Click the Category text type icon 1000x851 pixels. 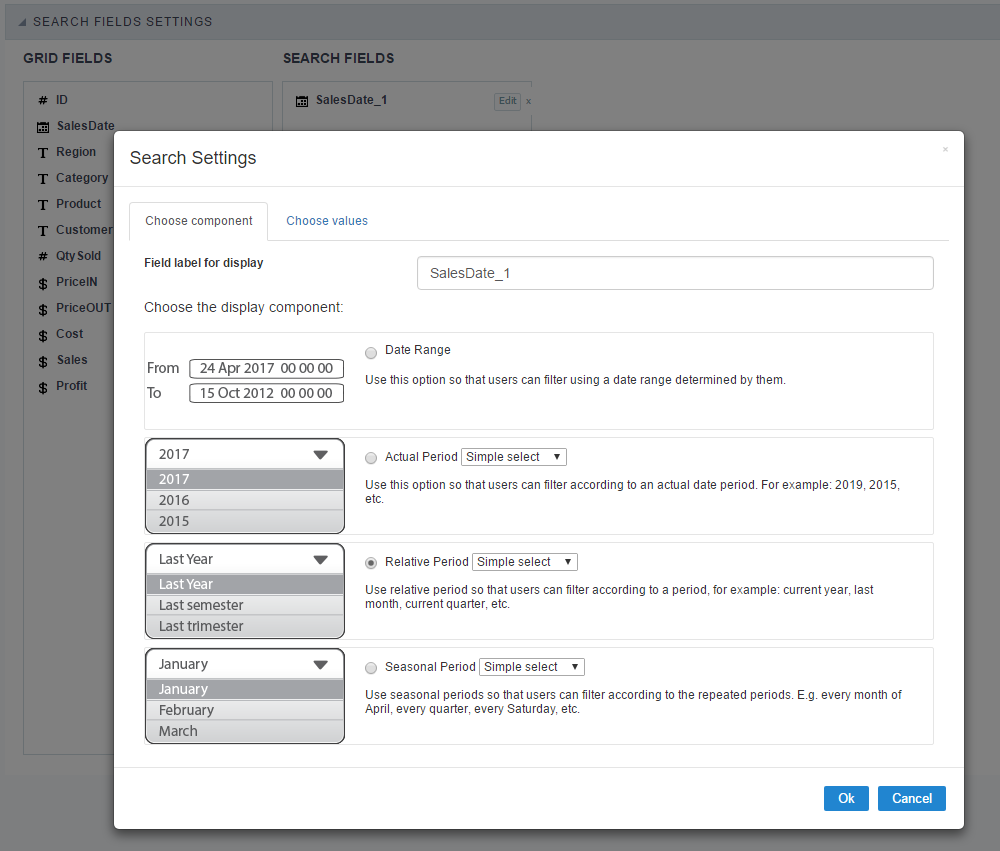[43, 179]
